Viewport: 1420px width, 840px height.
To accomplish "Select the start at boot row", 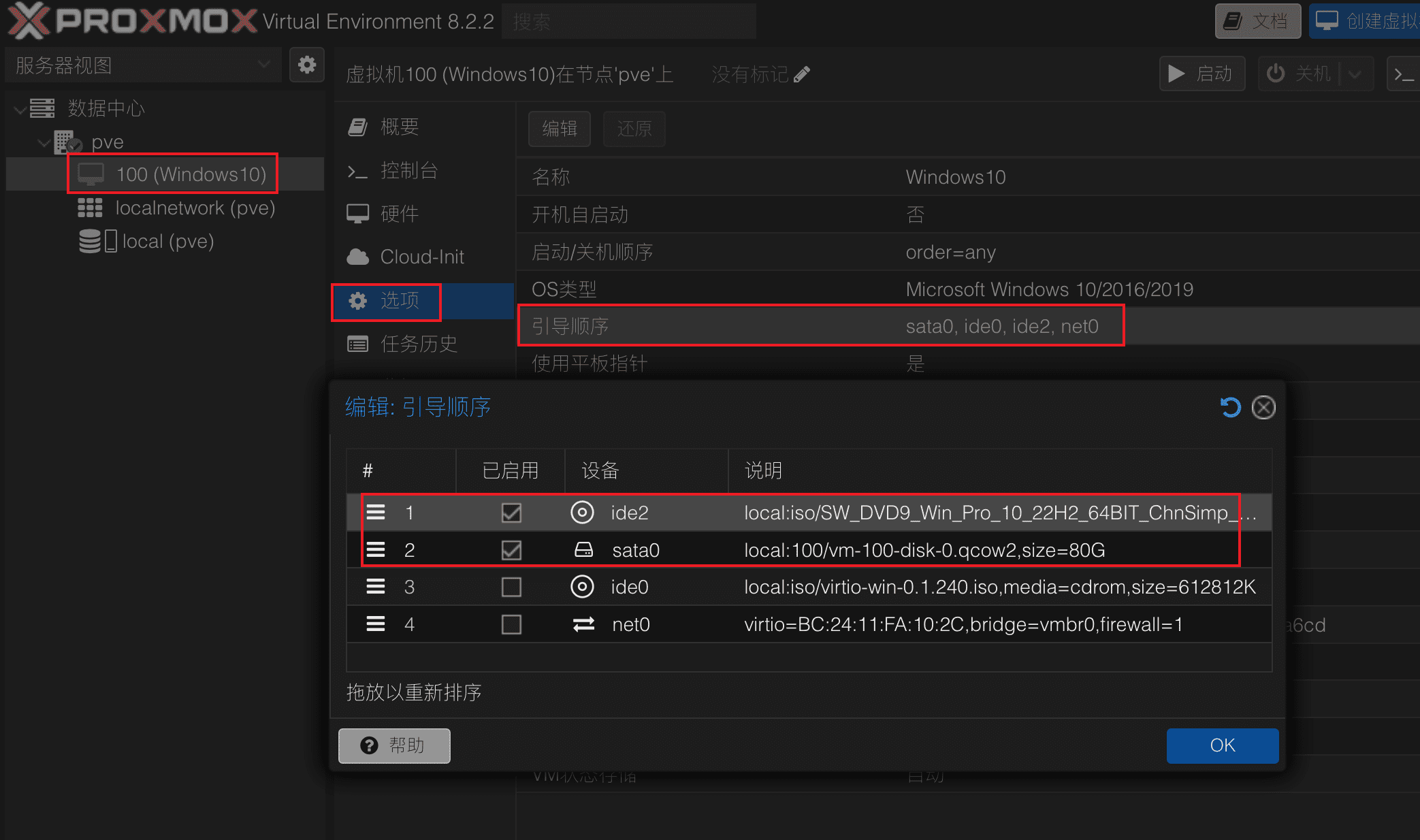I will [968, 214].
